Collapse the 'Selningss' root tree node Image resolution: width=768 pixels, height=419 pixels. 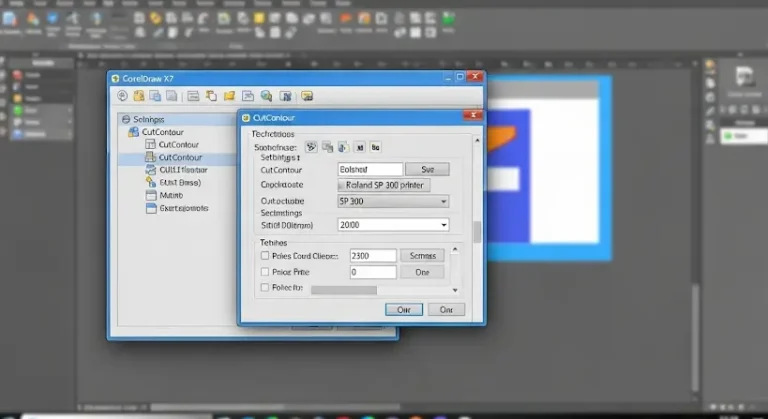(x=126, y=119)
